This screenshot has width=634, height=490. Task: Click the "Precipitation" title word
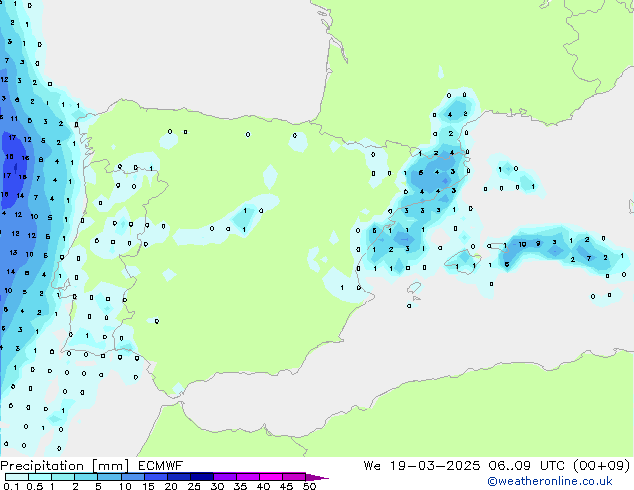point(42,466)
